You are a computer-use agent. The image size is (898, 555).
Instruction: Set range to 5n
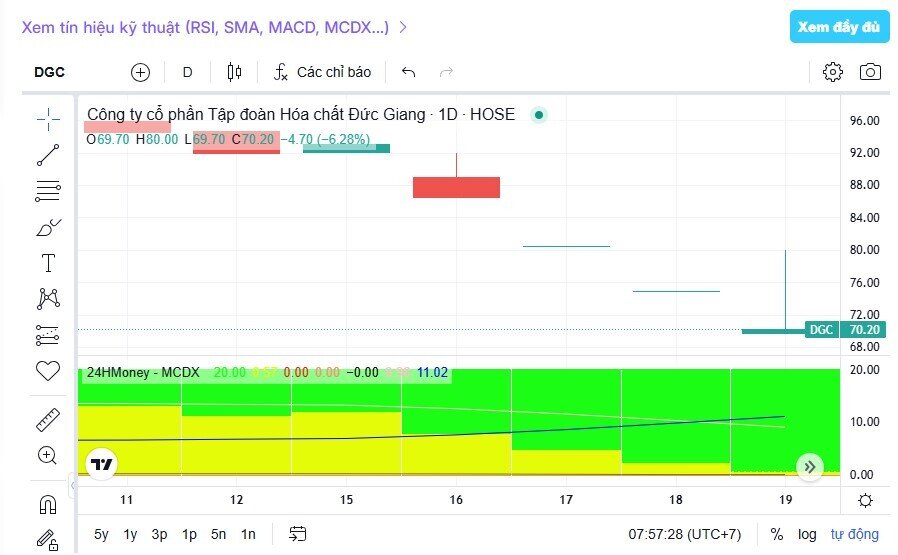pos(218,534)
